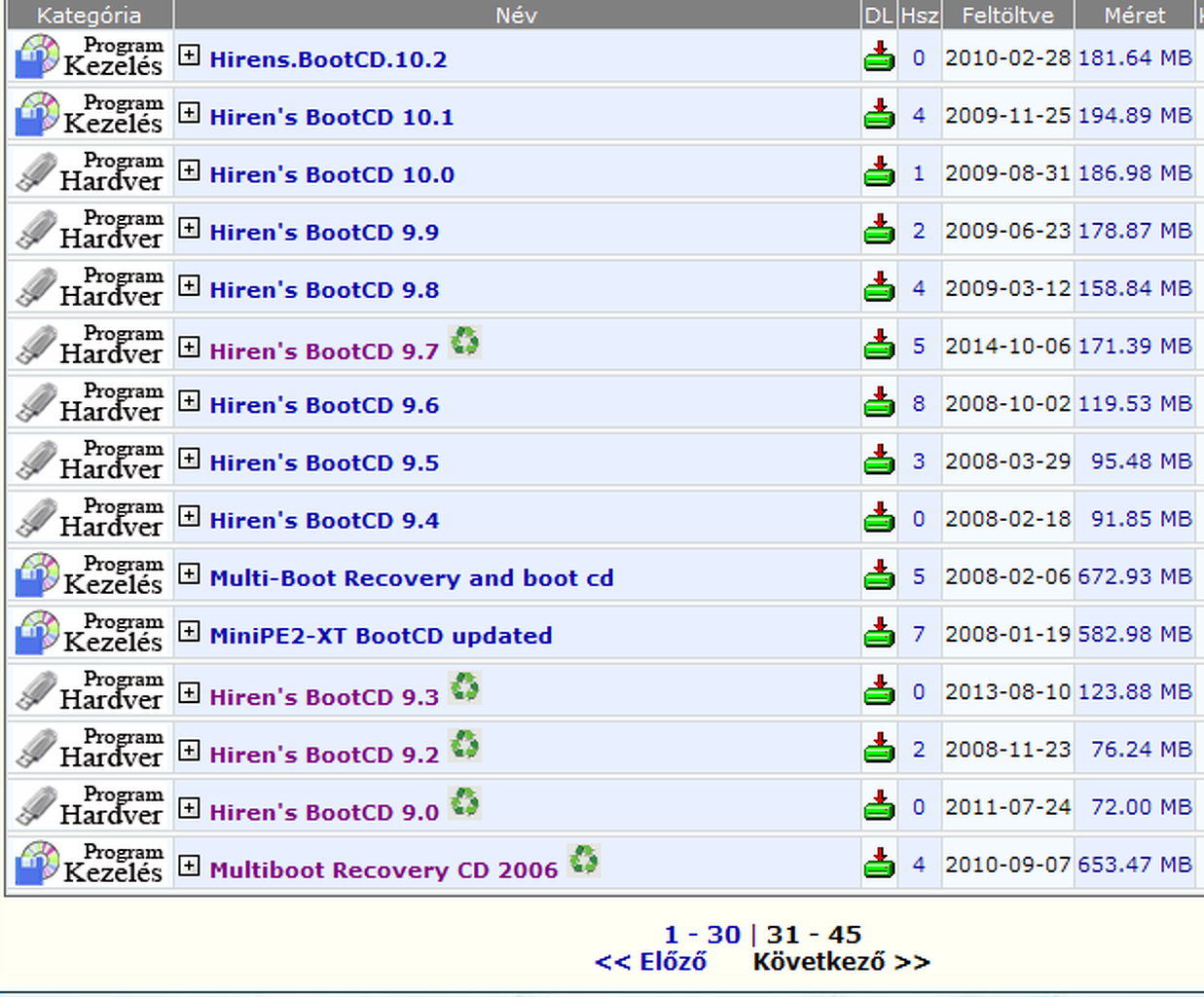Viewport: 1204px width, 997px height.
Task: Expand Hiren's BootCD 9.4 details with plus box
Action: point(189,515)
